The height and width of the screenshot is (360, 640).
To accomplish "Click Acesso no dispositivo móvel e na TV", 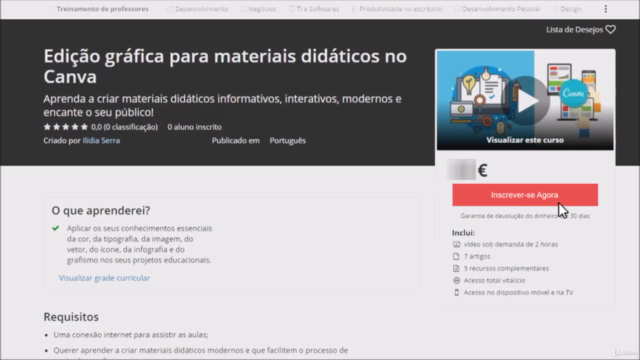I will coord(518,292).
